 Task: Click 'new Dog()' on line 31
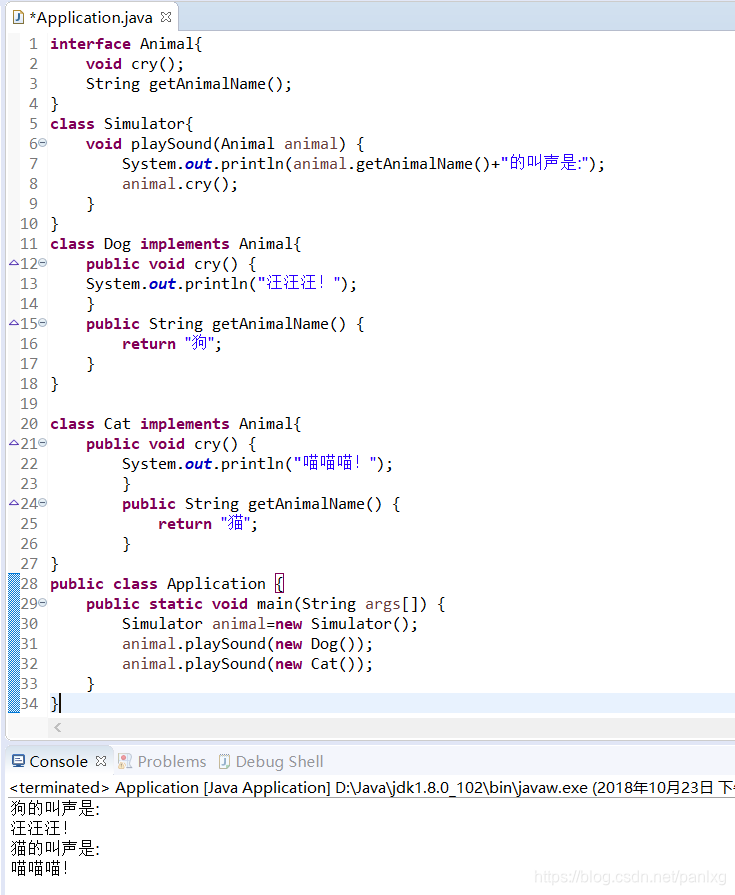point(320,644)
